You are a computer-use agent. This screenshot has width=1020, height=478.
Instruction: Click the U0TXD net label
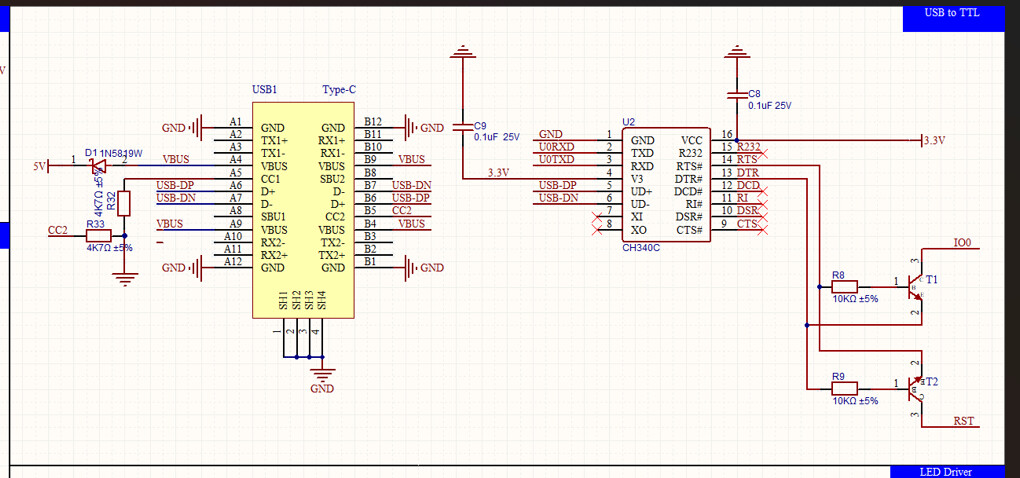click(x=556, y=160)
